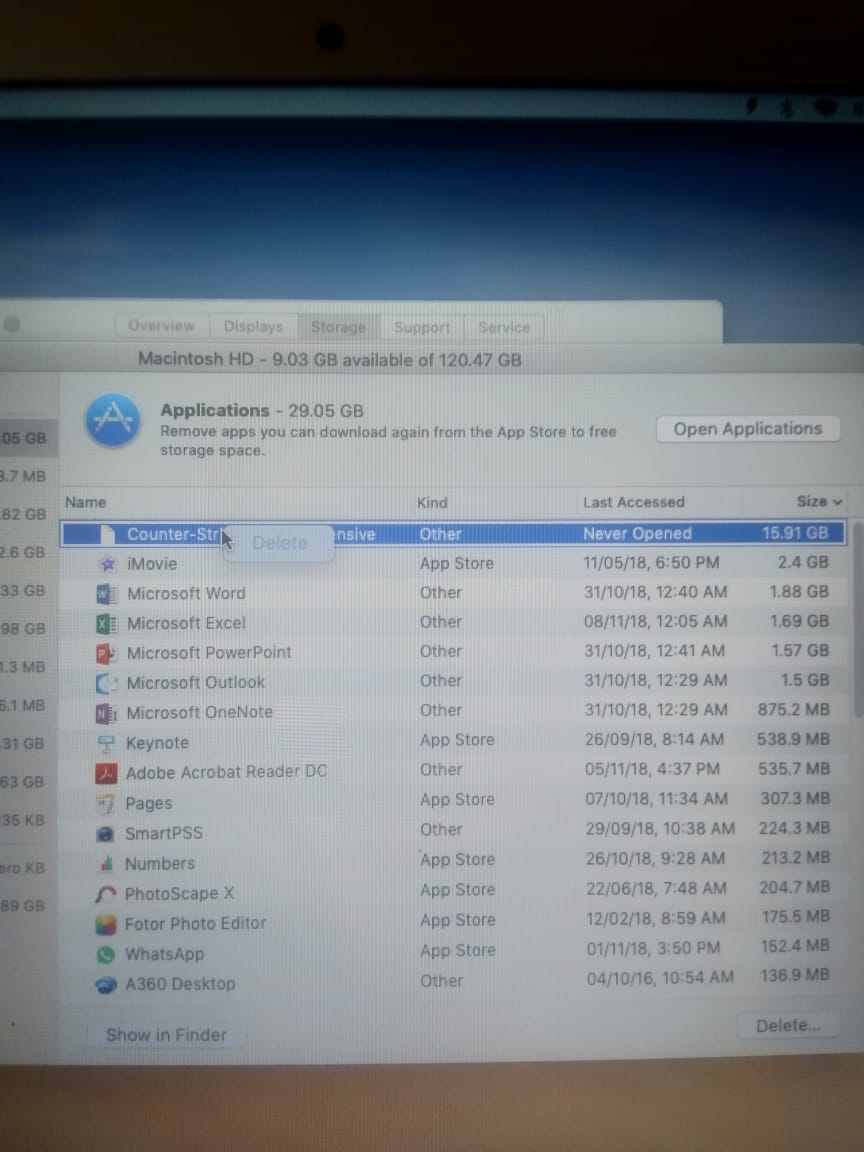Click the 538.9 MB size value
This screenshot has height=1152, width=864.
click(793, 740)
